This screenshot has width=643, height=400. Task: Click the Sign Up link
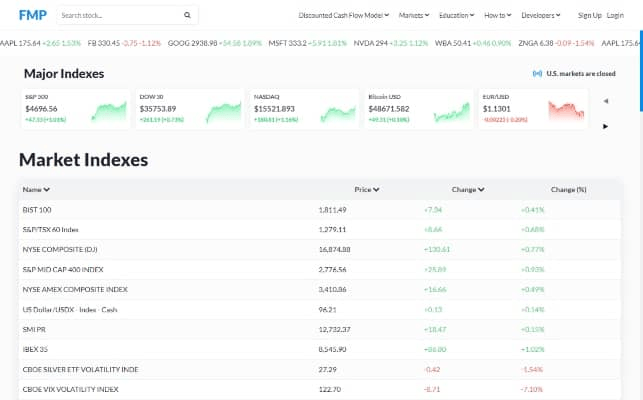click(590, 15)
